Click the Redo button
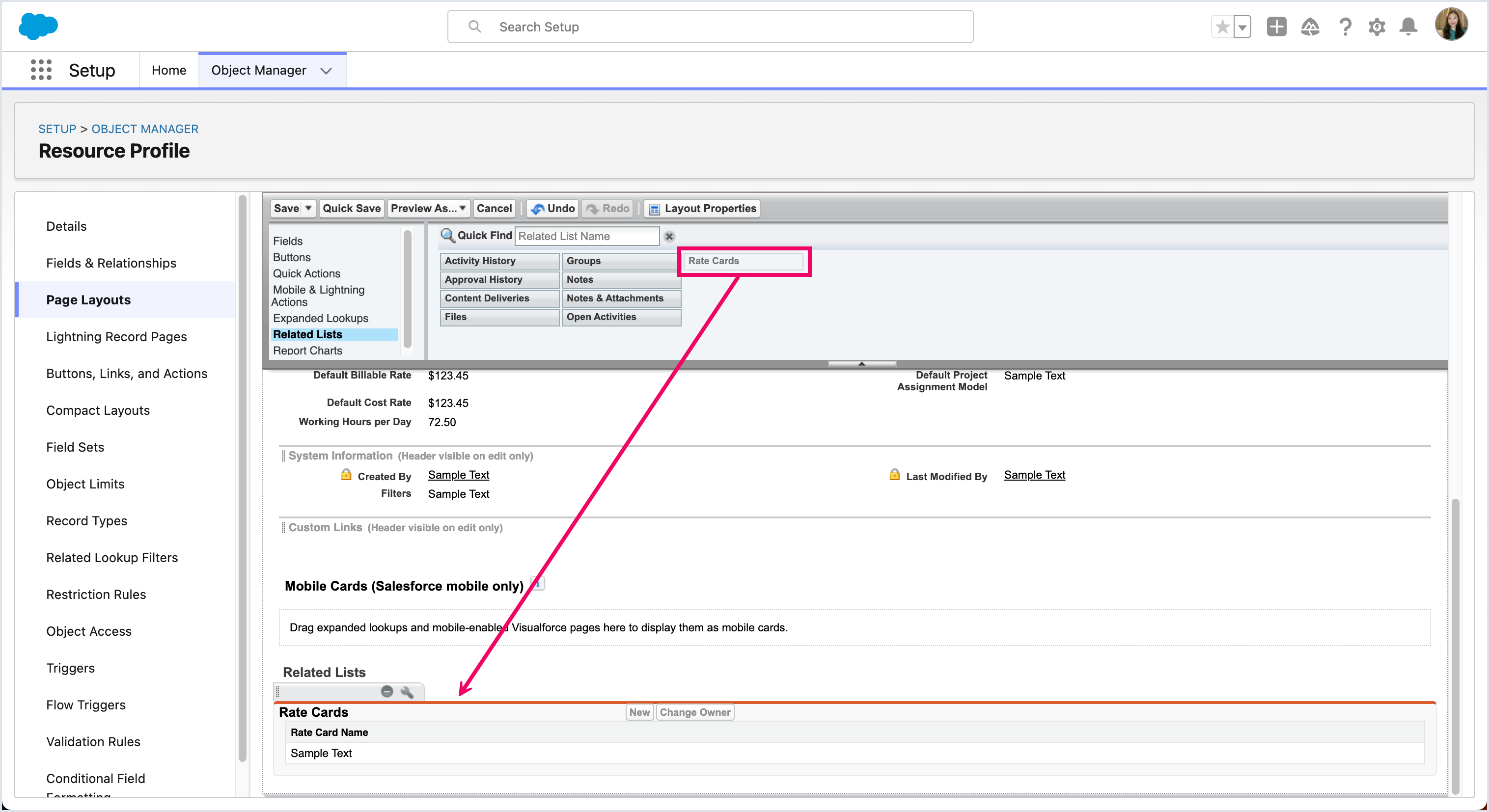Viewport: 1489px width, 812px height. [607, 208]
